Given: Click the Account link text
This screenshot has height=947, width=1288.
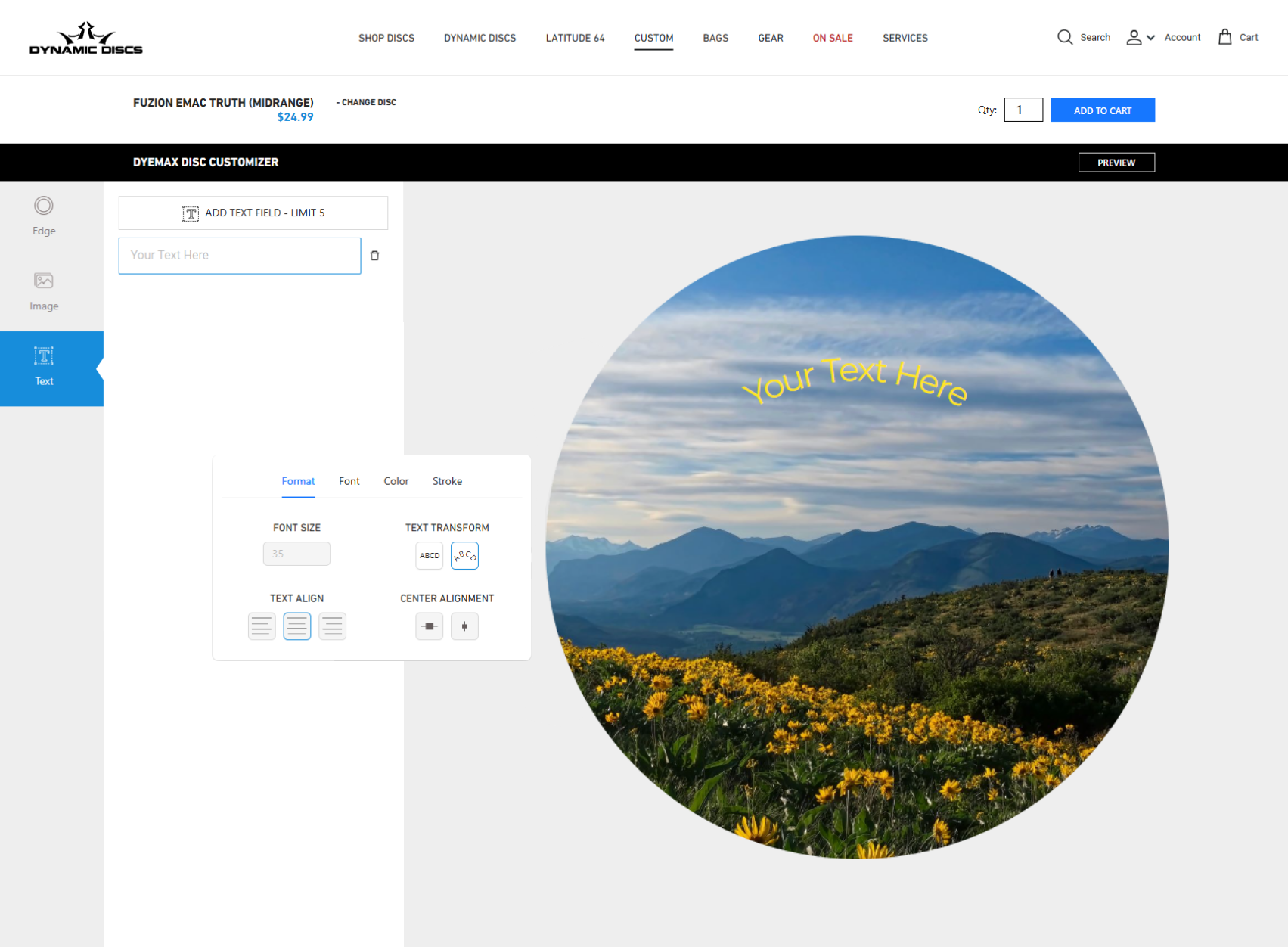Looking at the screenshot, I should pos(1182,37).
